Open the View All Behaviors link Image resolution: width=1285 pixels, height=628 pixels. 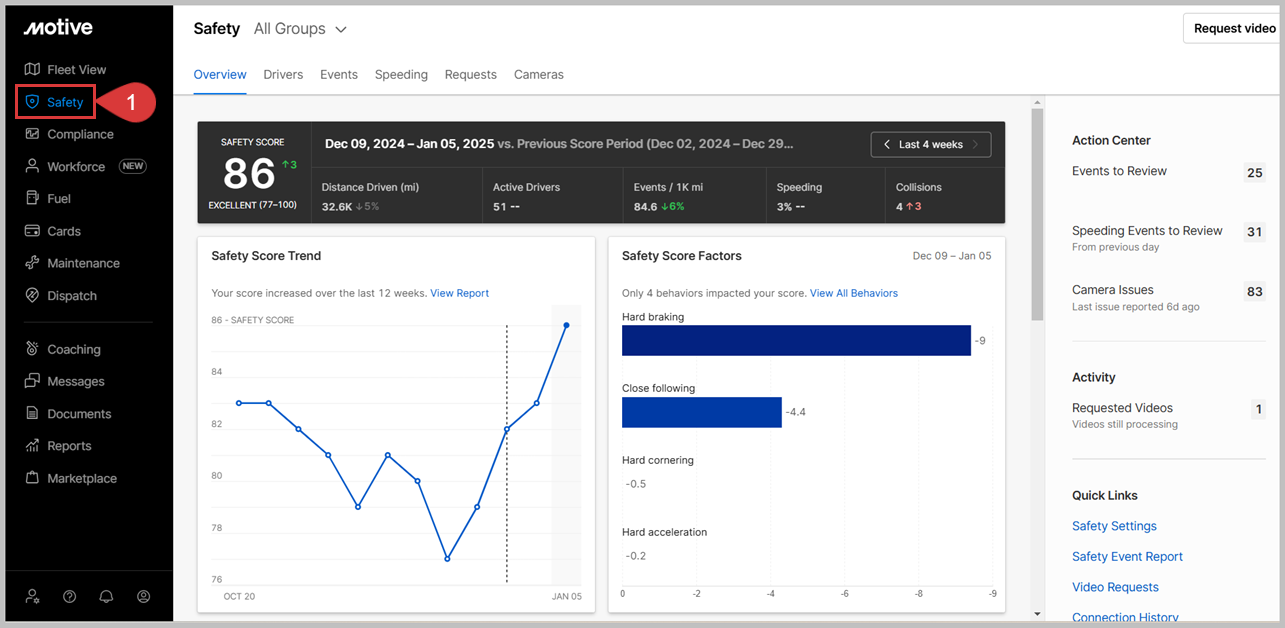(853, 293)
